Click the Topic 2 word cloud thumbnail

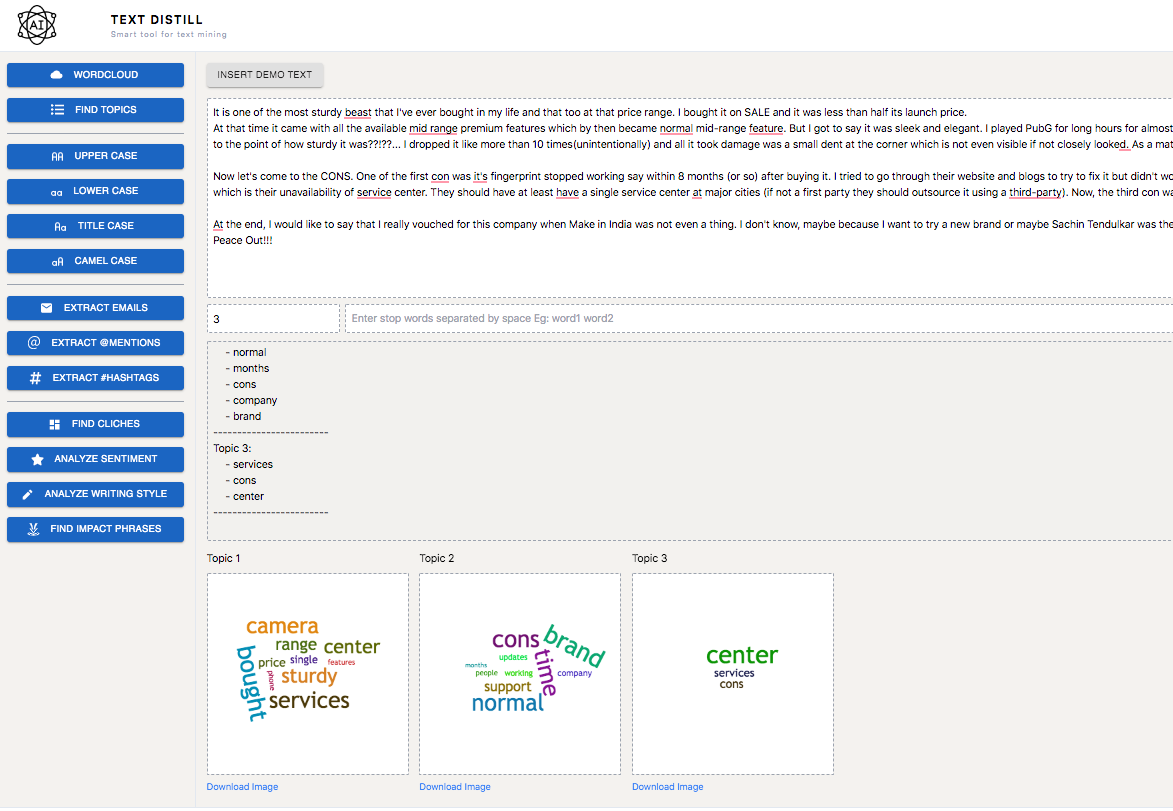click(x=519, y=673)
